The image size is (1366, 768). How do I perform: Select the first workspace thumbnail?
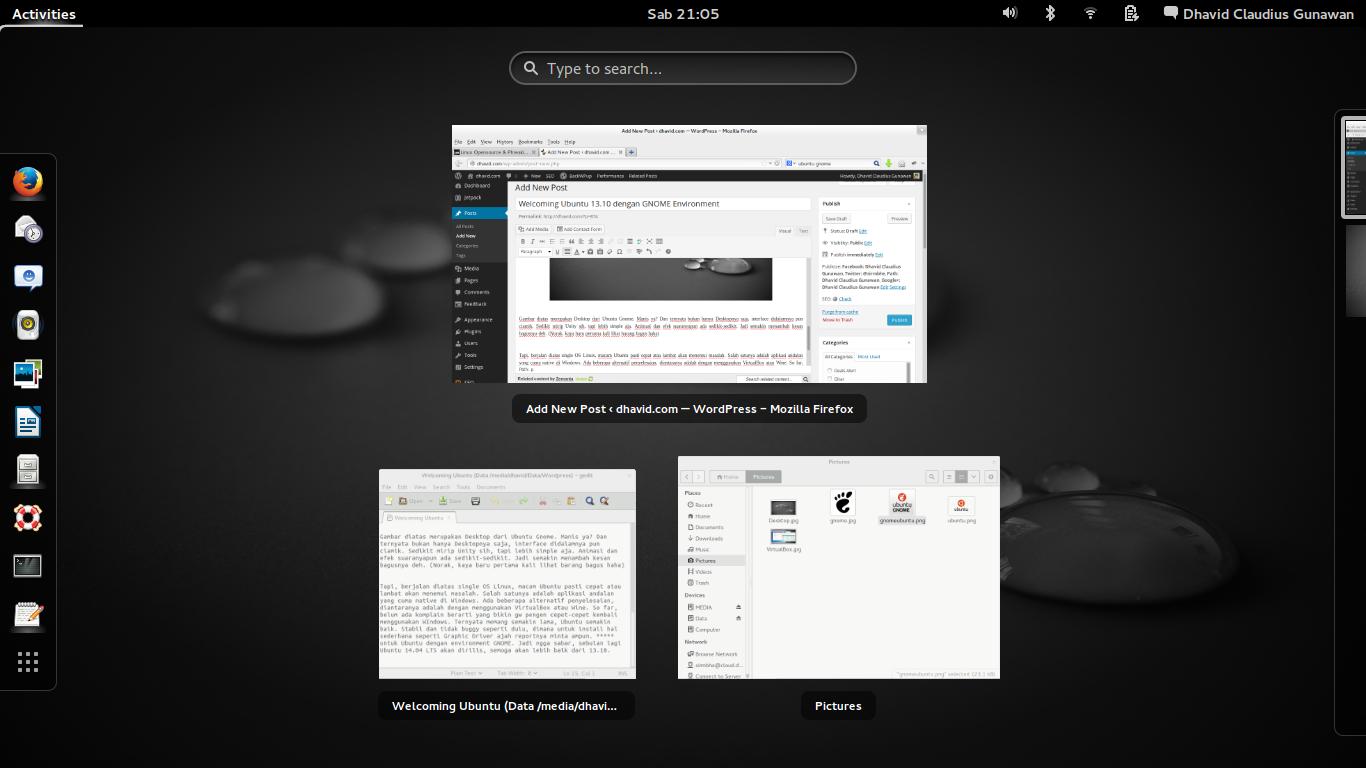pyautogui.click(x=1355, y=168)
